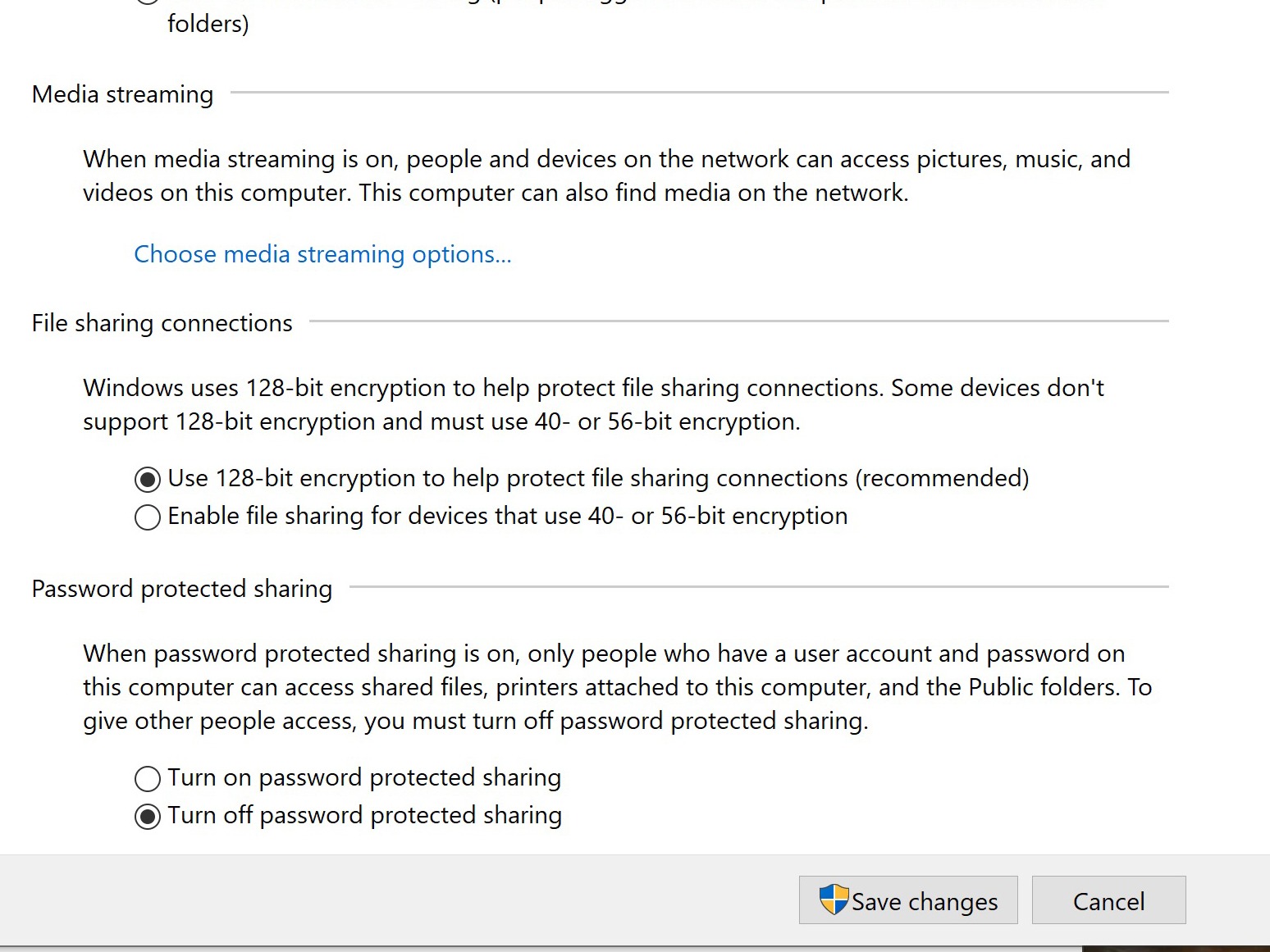Viewport: 1270px width, 952px height.
Task: Click the Enable file sharing for devices label
Action: pyautogui.click(x=508, y=516)
